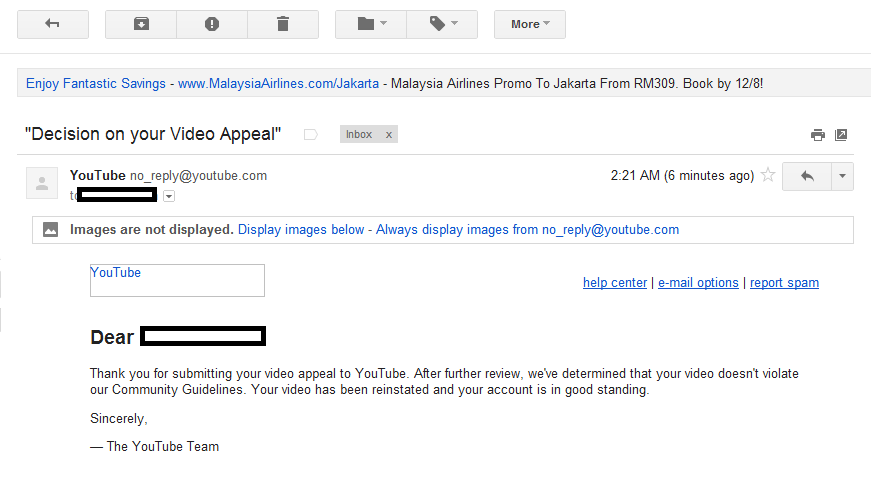This screenshot has width=871, height=482.
Task: Open the help center link
Action: (x=615, y=283)
